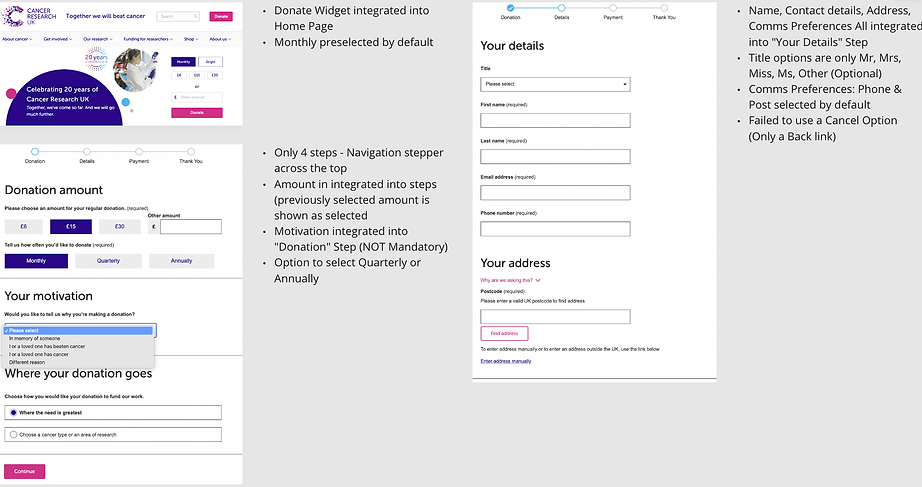Click the Other amount box on Donation step
Image resolution: width=922 pixels, height=487 pixels.
[x=191, y=226]
